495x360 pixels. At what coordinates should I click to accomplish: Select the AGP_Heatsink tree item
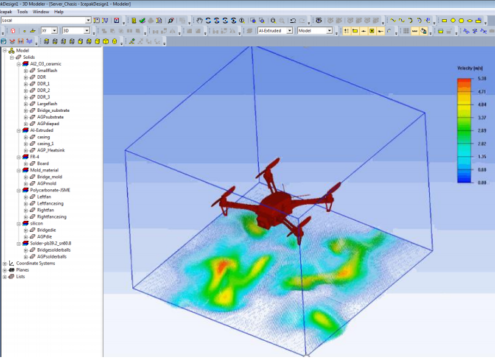point(51,150)
